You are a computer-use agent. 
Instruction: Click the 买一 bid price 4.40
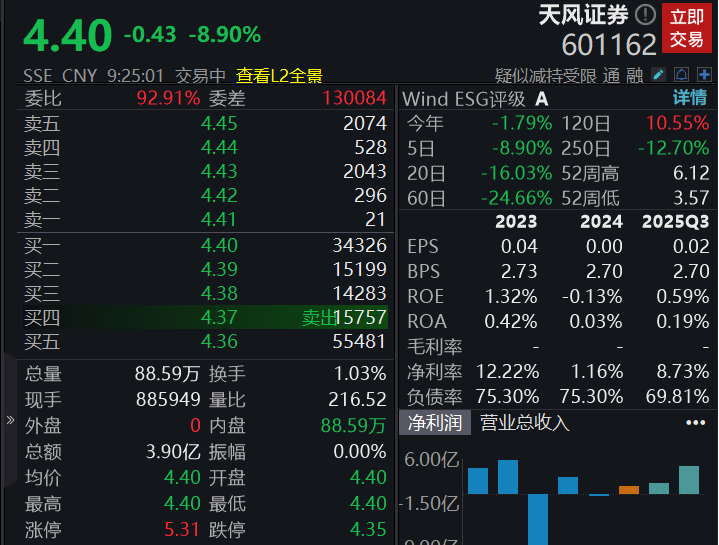(x=219, y=245)
